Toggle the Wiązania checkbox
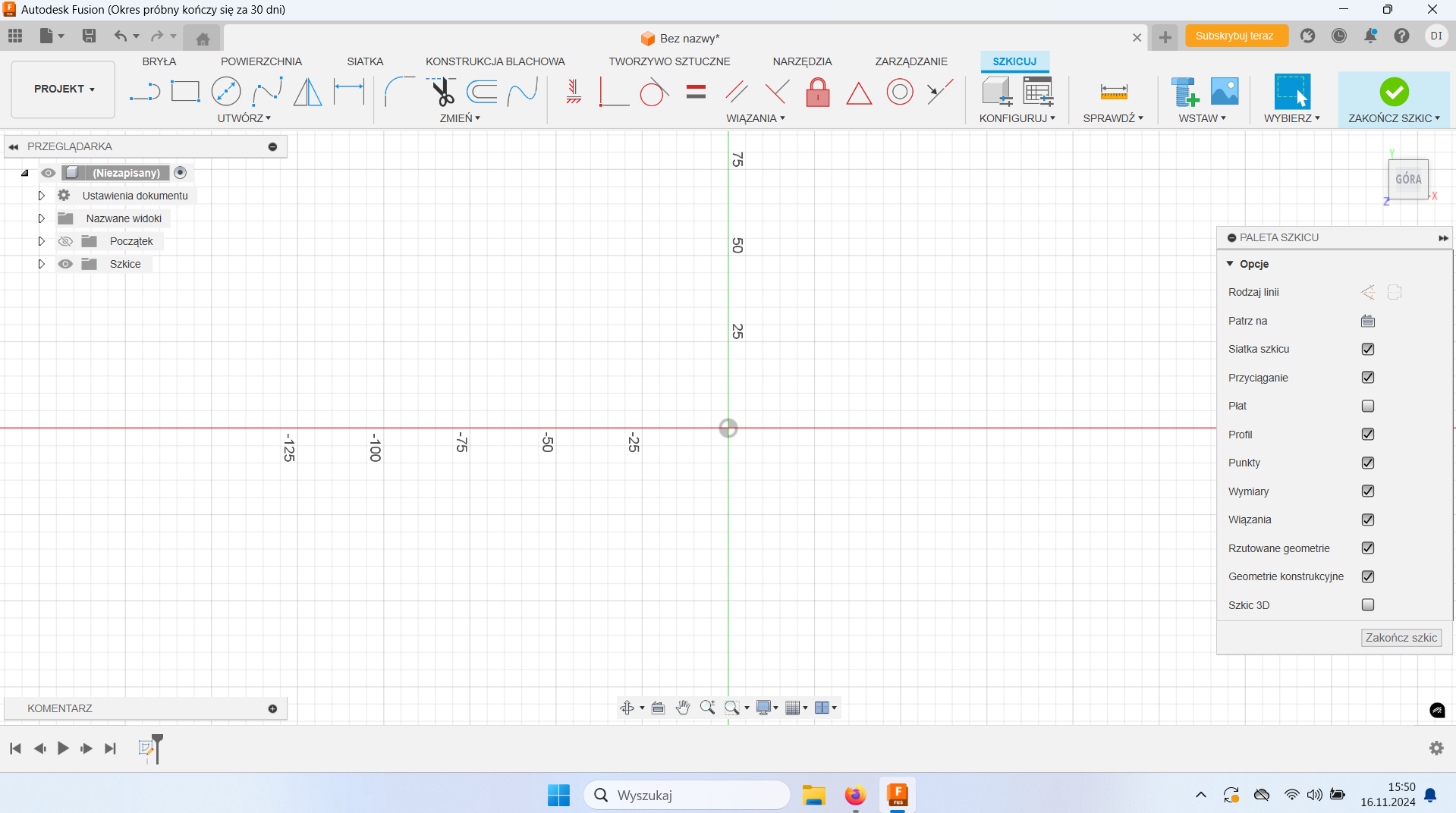The image size is (1456, 813). pos(1368,520)
